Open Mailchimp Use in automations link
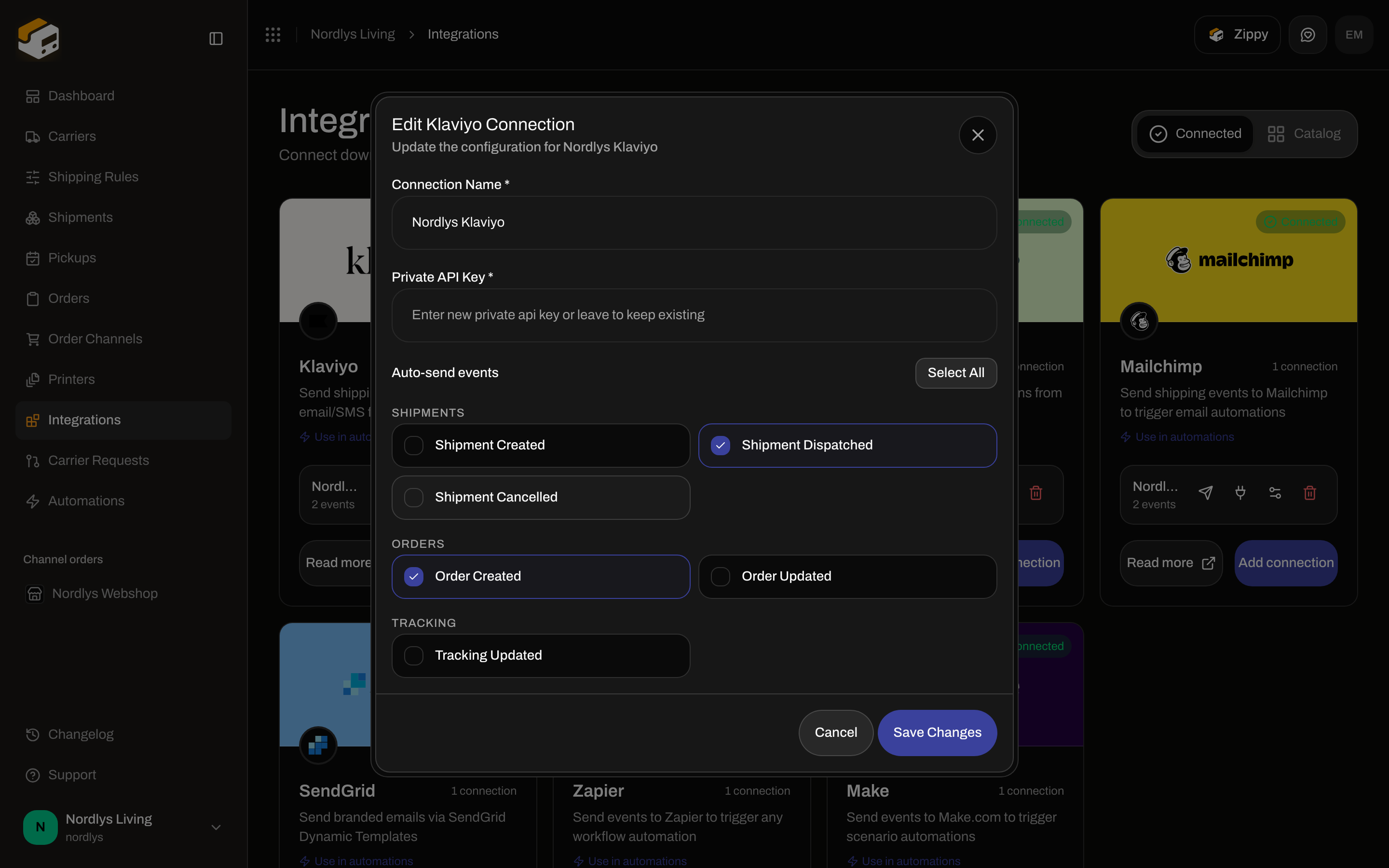The image size is (1389, 868). [x=1177, y=437]
